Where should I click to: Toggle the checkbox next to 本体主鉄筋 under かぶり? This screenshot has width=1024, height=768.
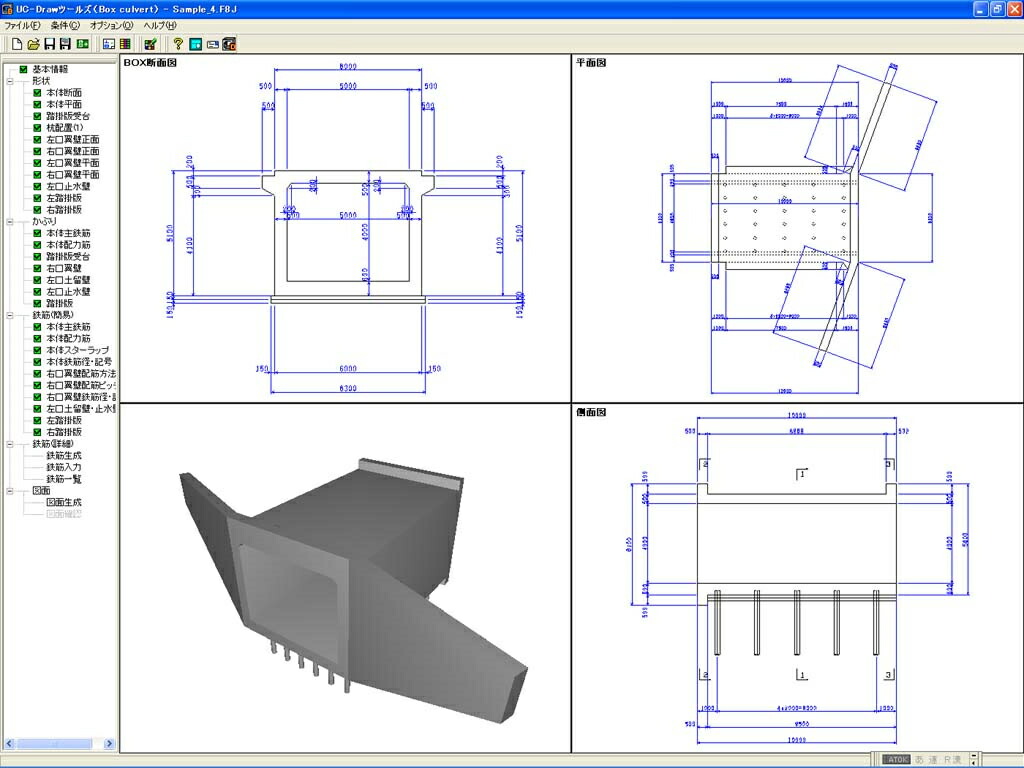pos(37,233)
